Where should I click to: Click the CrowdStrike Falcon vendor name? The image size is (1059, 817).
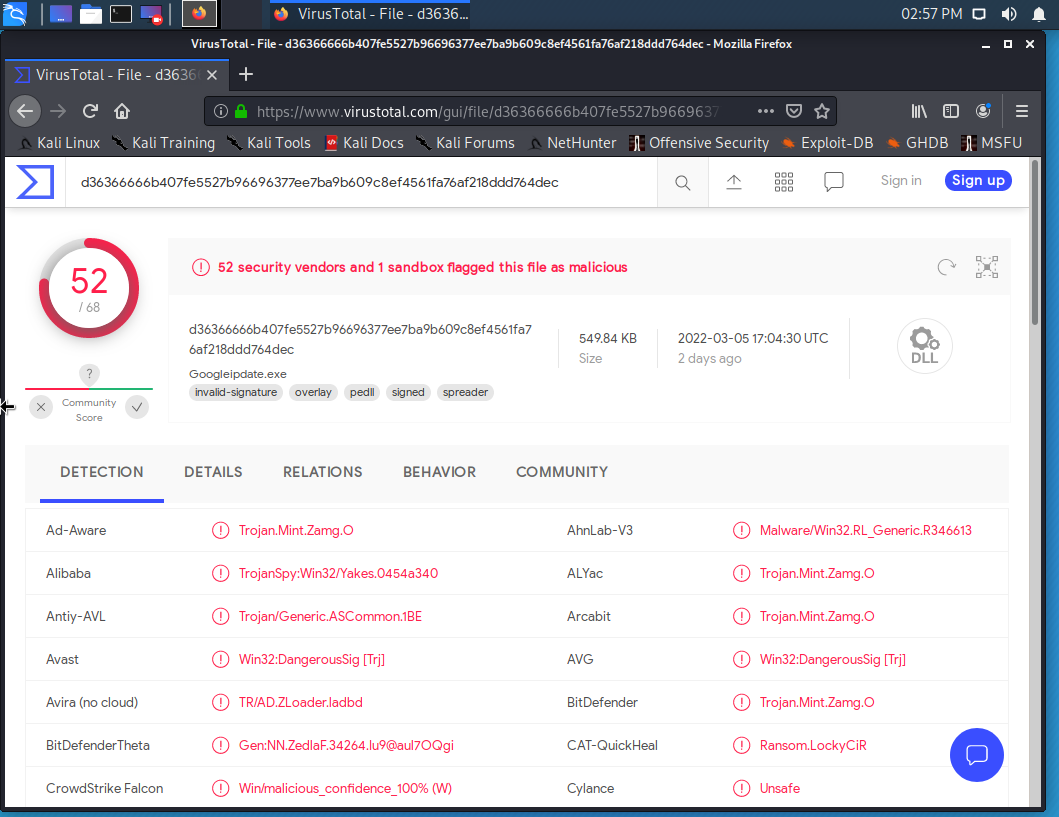coord(105,789)
